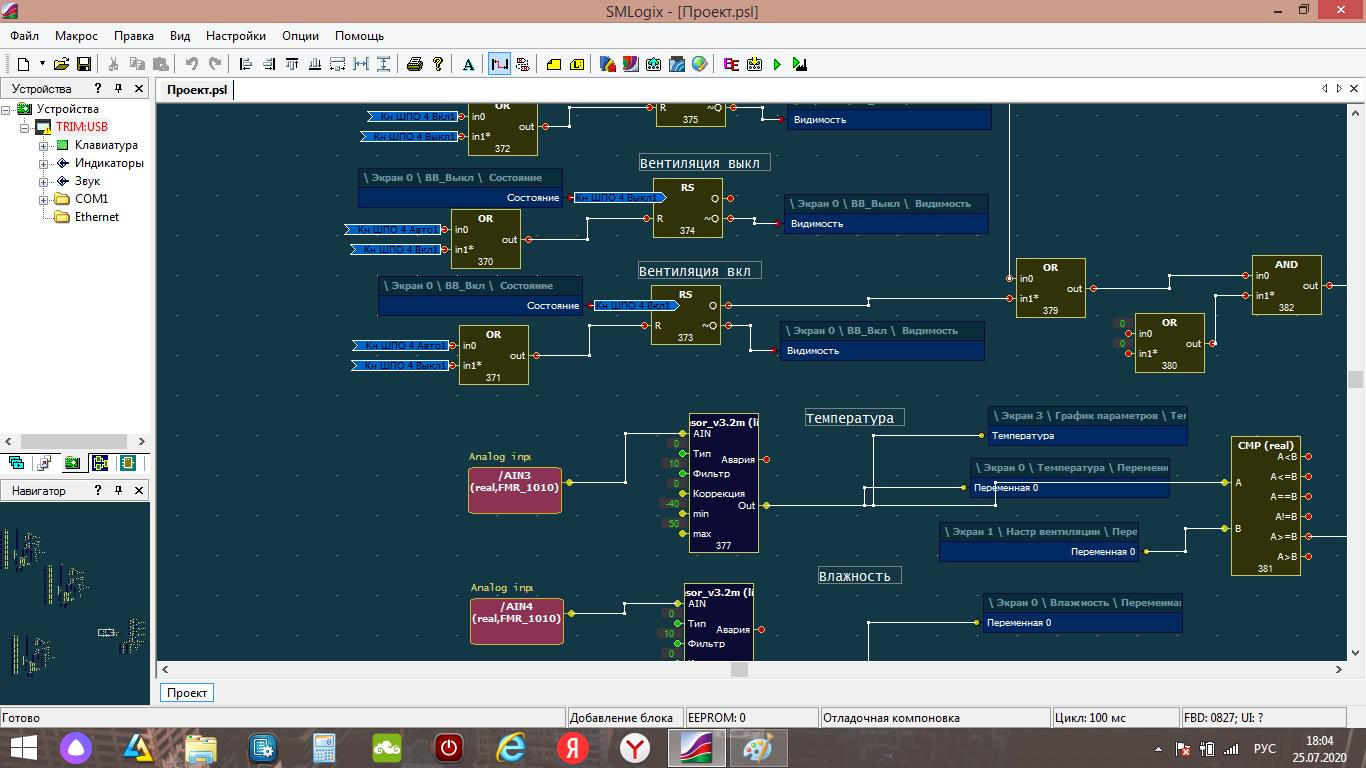Open Yandex Browser from the taskbar

tap(634, 747)
